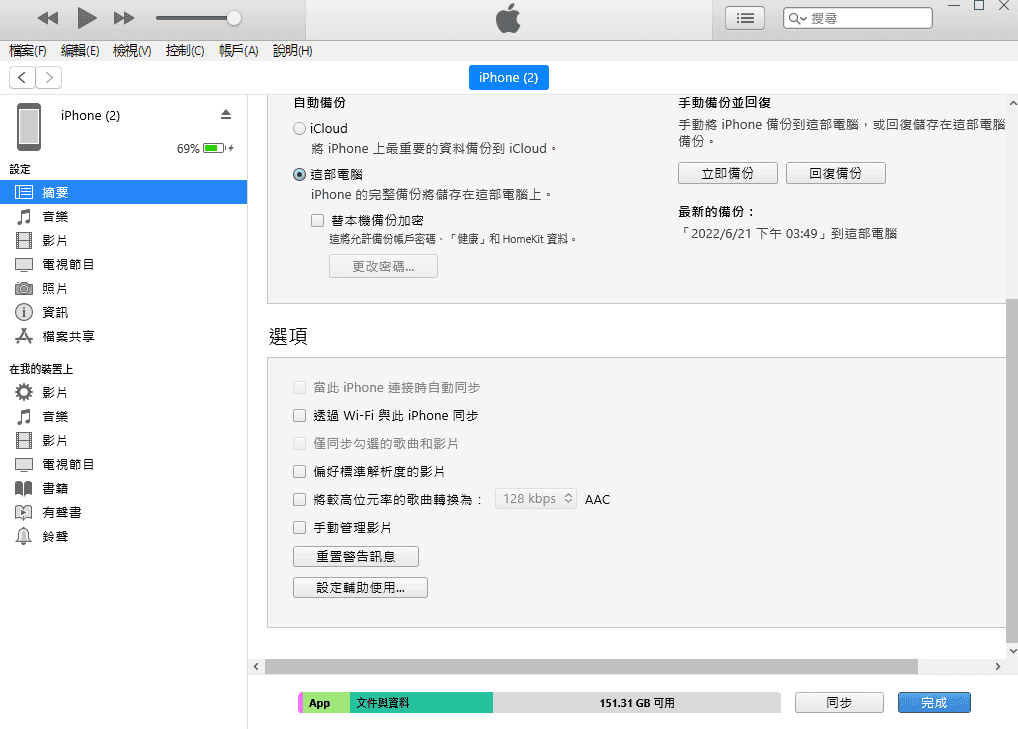Image resolution: width=1018 pixels, height=729 pixels.
Task: Select 鈴聲 bell icon under my device
Action: click(x=24, y=536)
